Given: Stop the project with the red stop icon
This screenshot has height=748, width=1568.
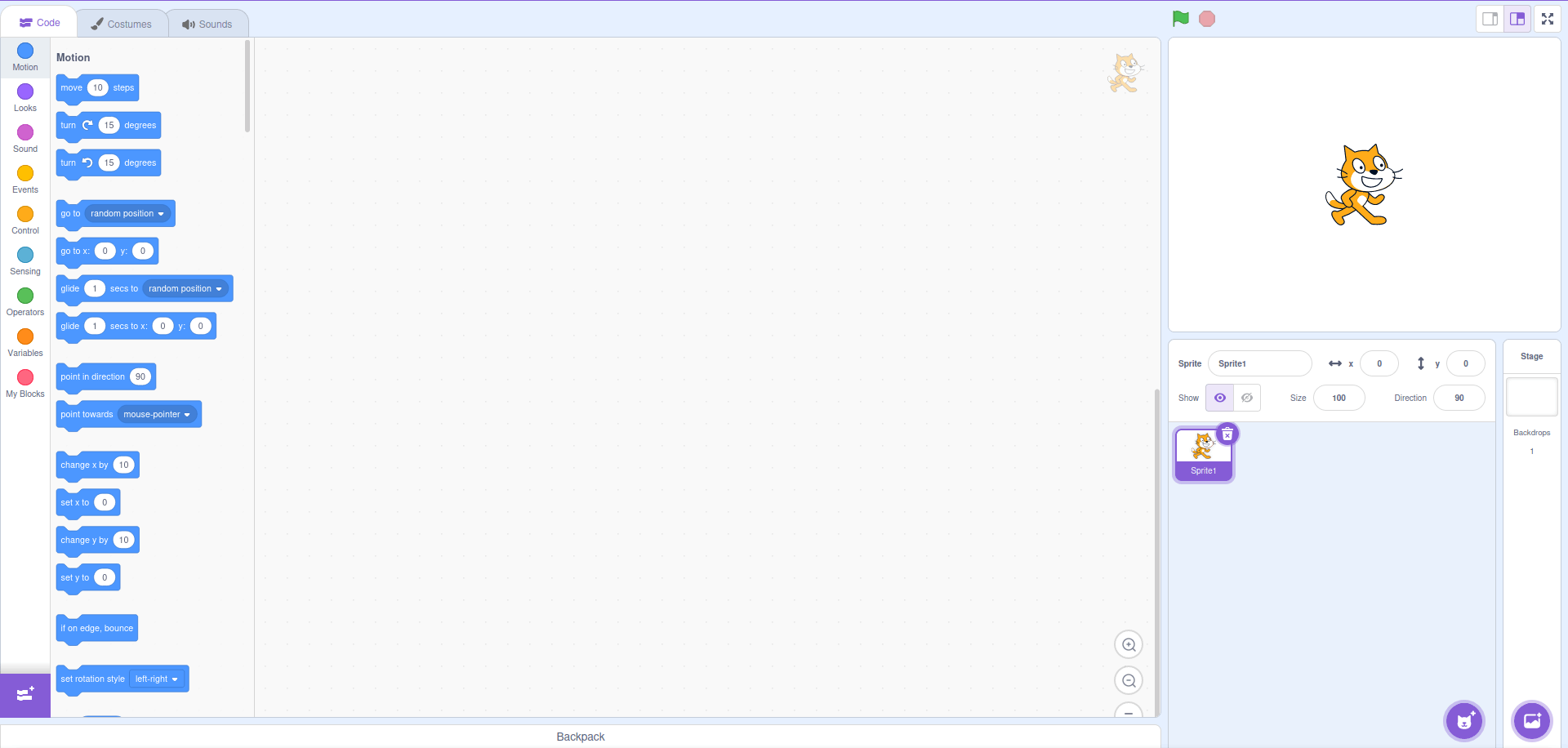Looking at the screenshot, I should click(1207, 19).
